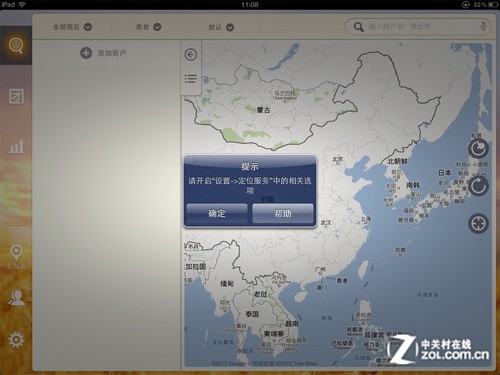The width and height of the screenshot is (500, 375).
Task: Click the 北朝鲜 label on map
Action: pyautogui.click(x=397, y=161)
